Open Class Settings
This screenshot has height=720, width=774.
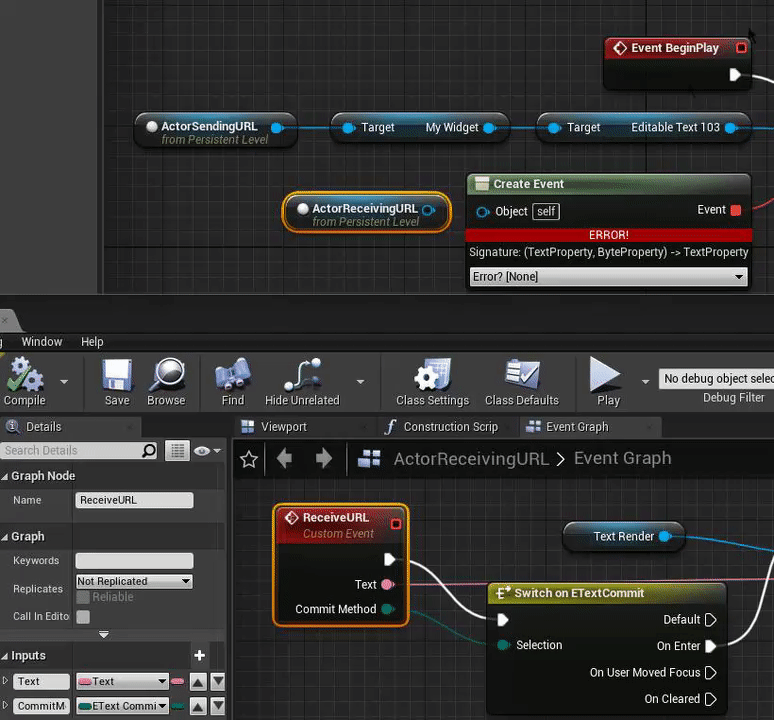tap(432, 381)
